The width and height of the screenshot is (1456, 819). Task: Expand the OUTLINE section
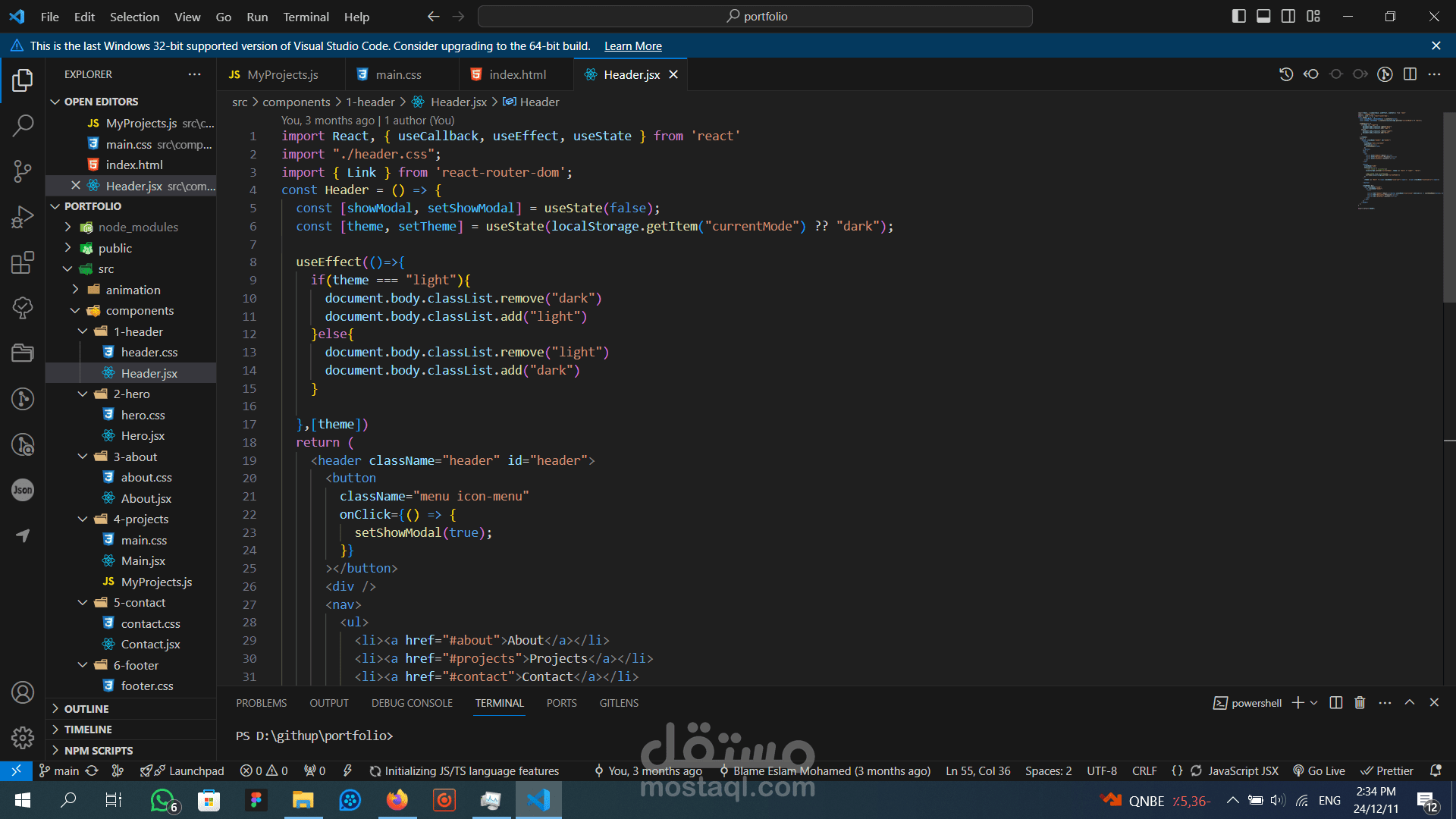coord(86,709)
